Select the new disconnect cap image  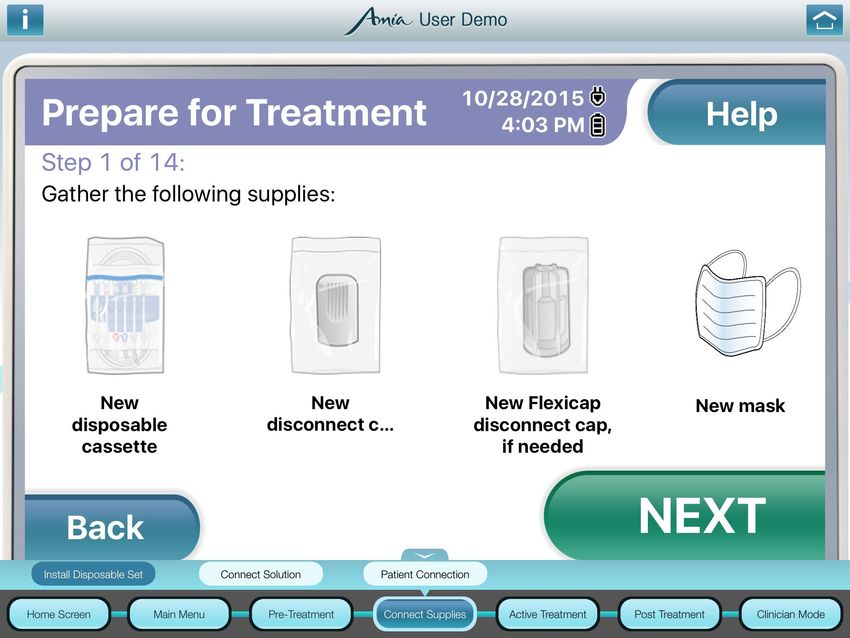point(336,305)
